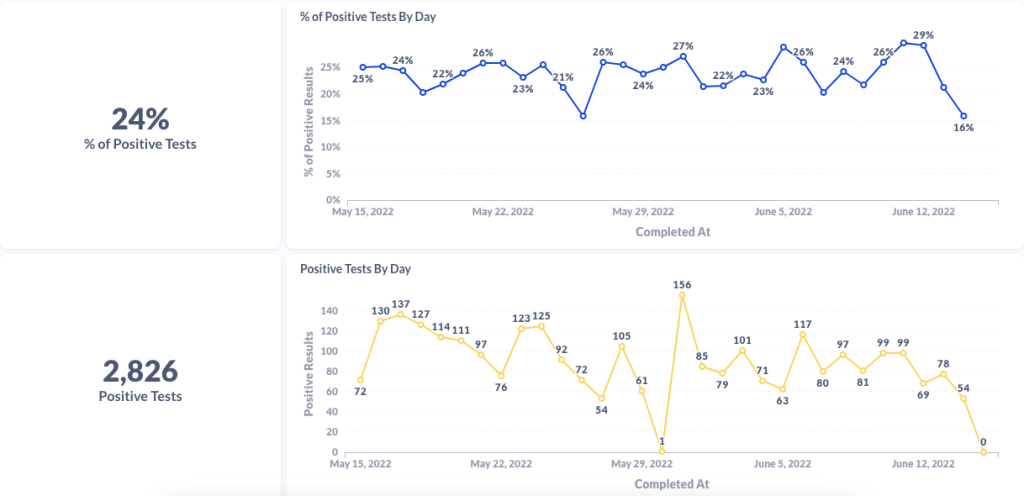
Task: Open the '% of Positive Tests By Day' chart title
Action: [x=368, y=17]
